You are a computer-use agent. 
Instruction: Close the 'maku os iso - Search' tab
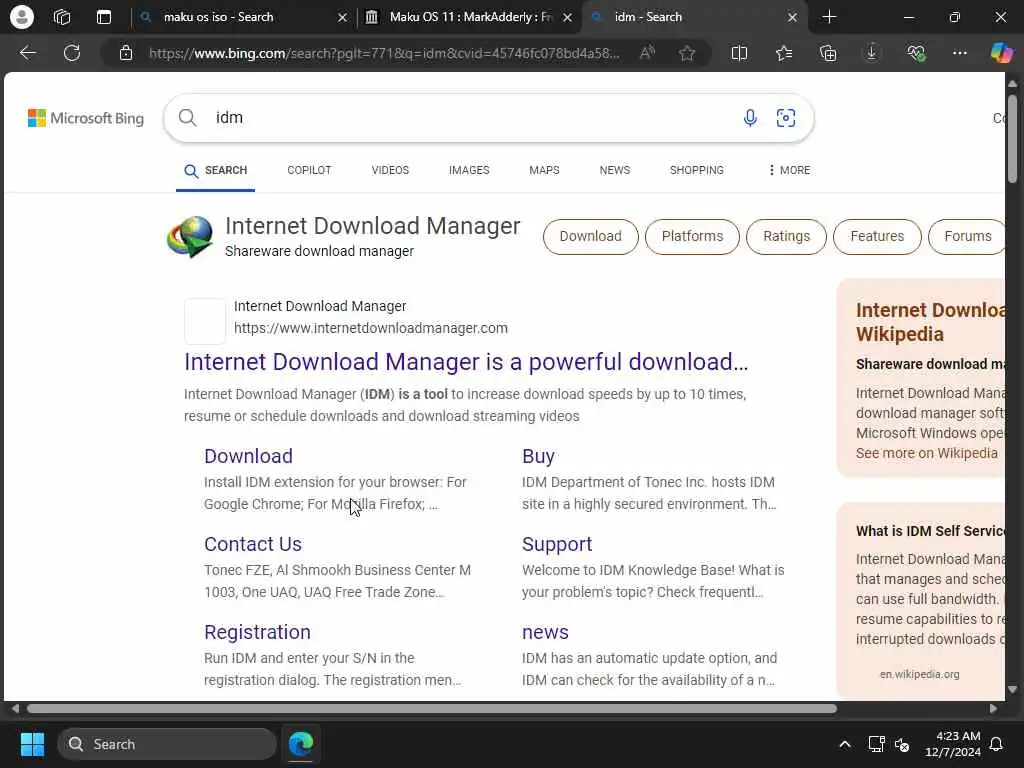pos(342,18)
